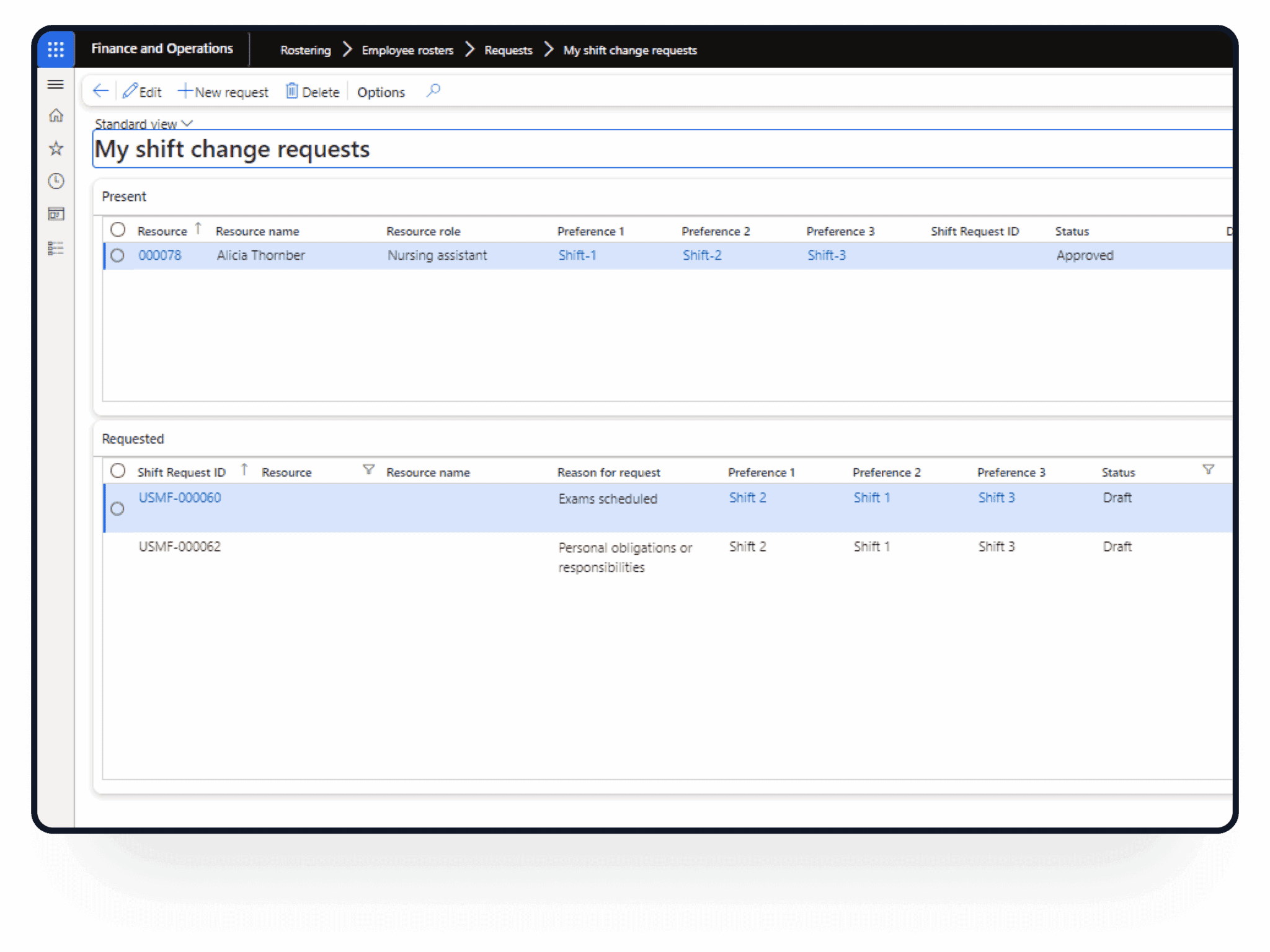This screenshot has width=1270, height=952.
Task: Open Favorites star in sidebar
Action: [56, 148]
